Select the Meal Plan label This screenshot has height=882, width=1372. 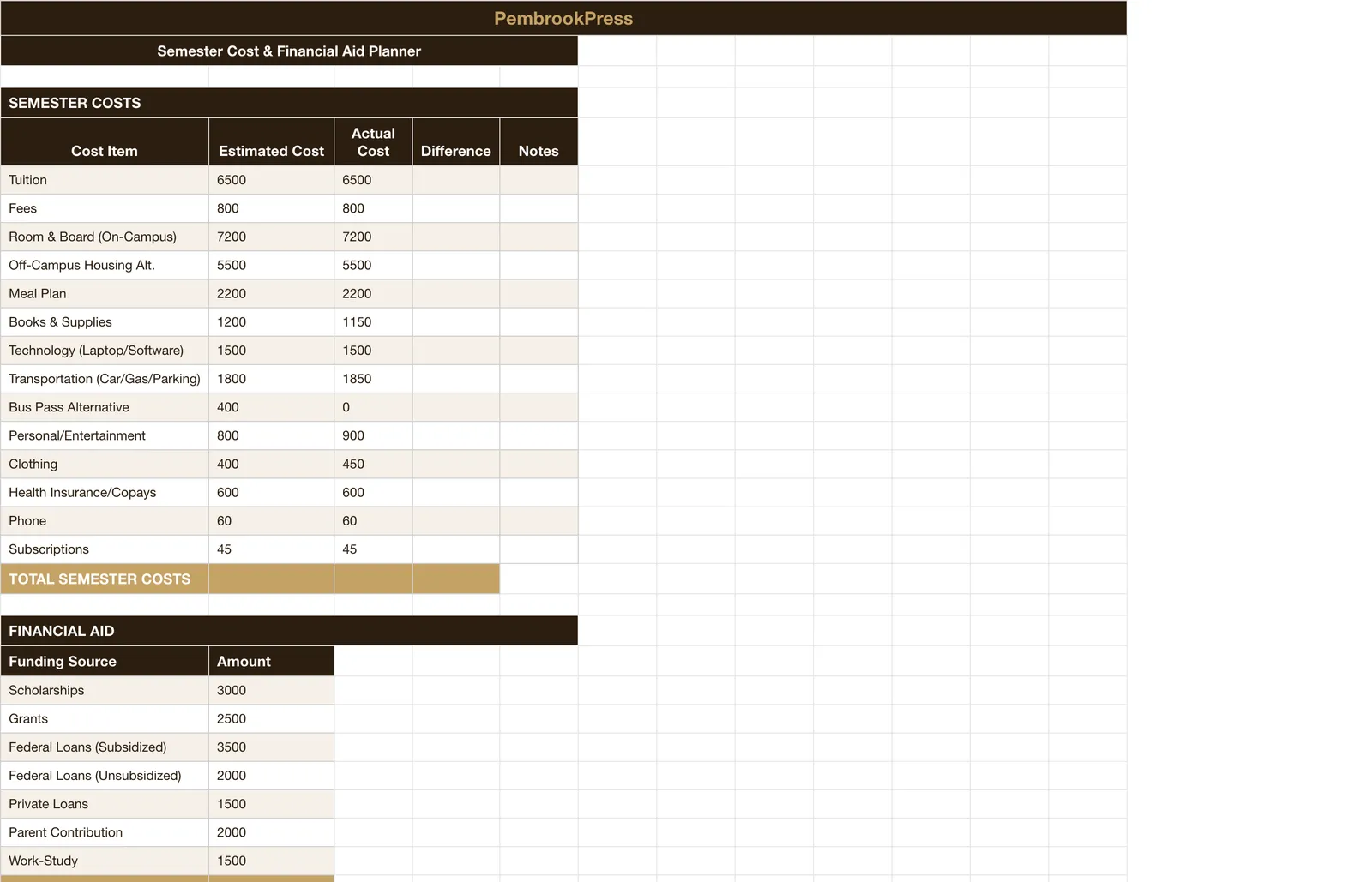click(x=105, y=293)
